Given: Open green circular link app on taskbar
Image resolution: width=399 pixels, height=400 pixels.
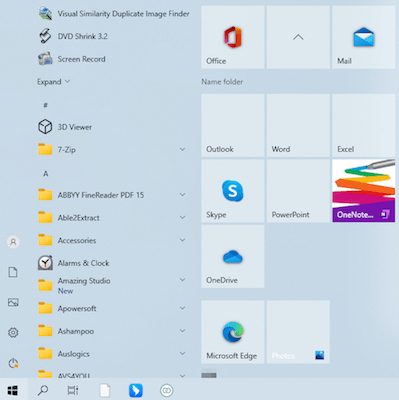Looking at the screenshot, I should click(x=166, y=390).
